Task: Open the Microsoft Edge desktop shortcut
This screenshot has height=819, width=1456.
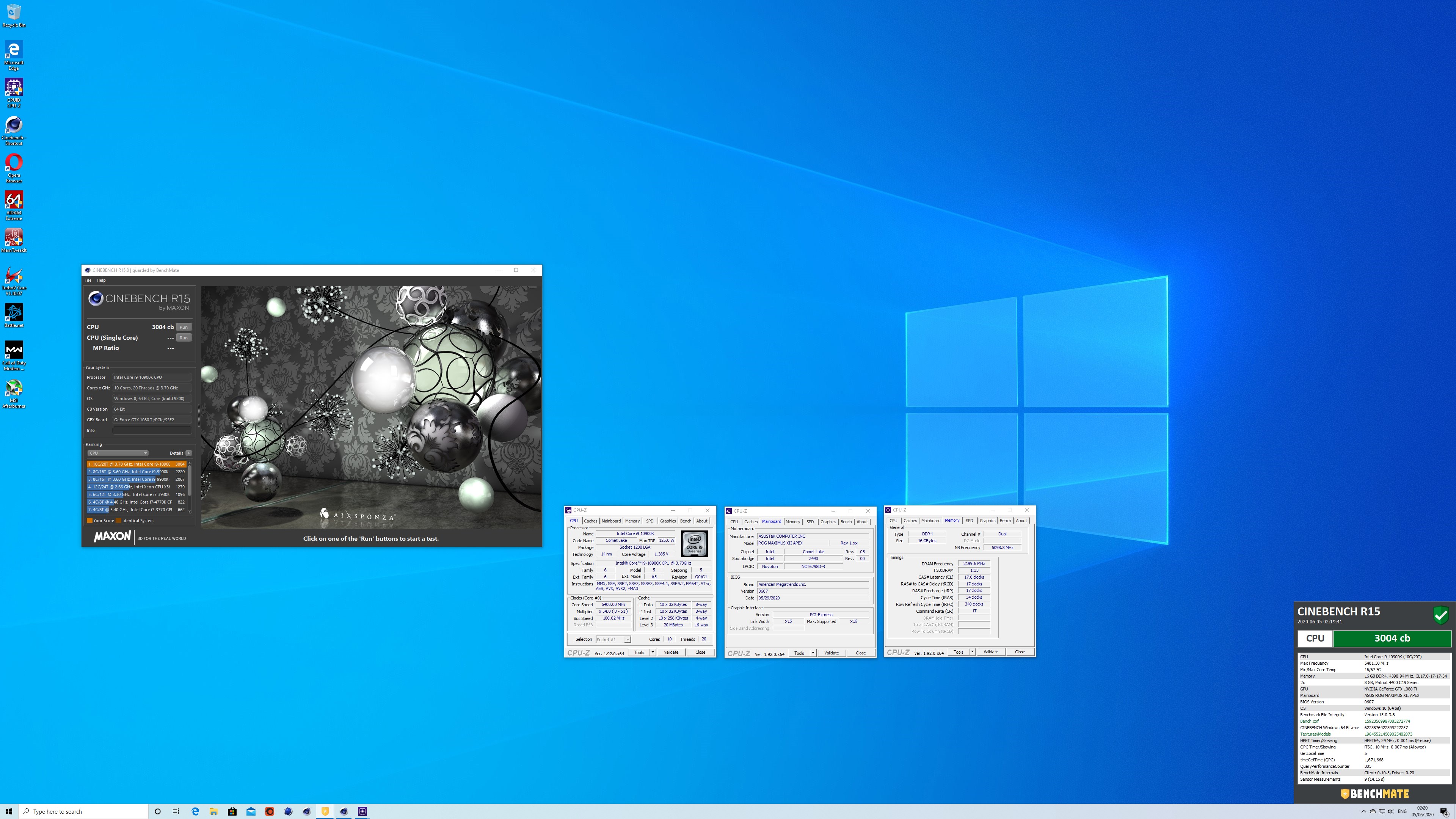Action: (14, 55)
